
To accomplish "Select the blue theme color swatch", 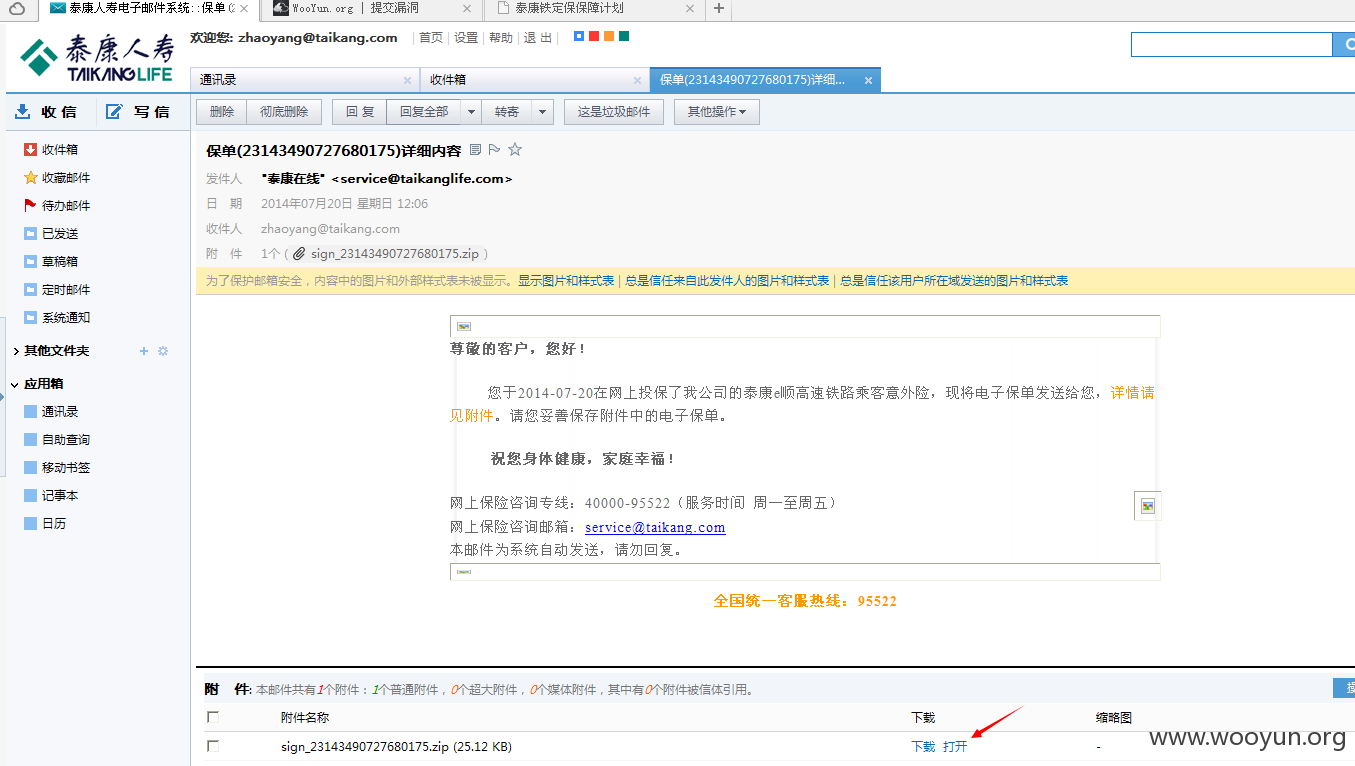I will coord(579,36).
